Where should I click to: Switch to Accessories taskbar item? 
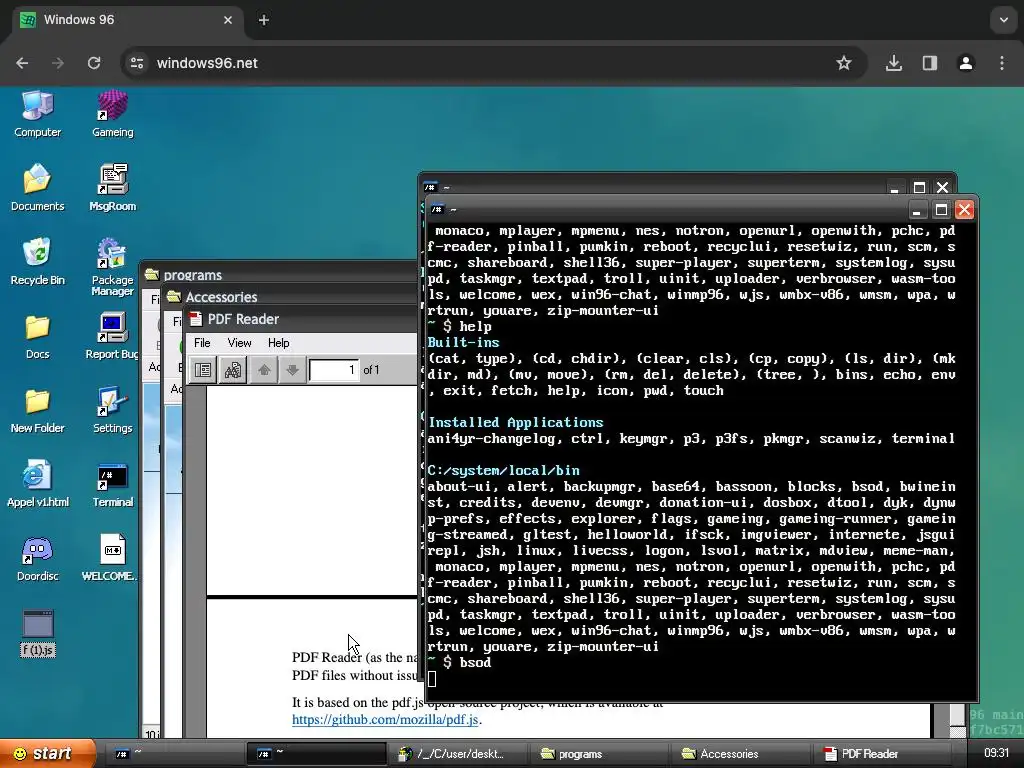(740, 753)
